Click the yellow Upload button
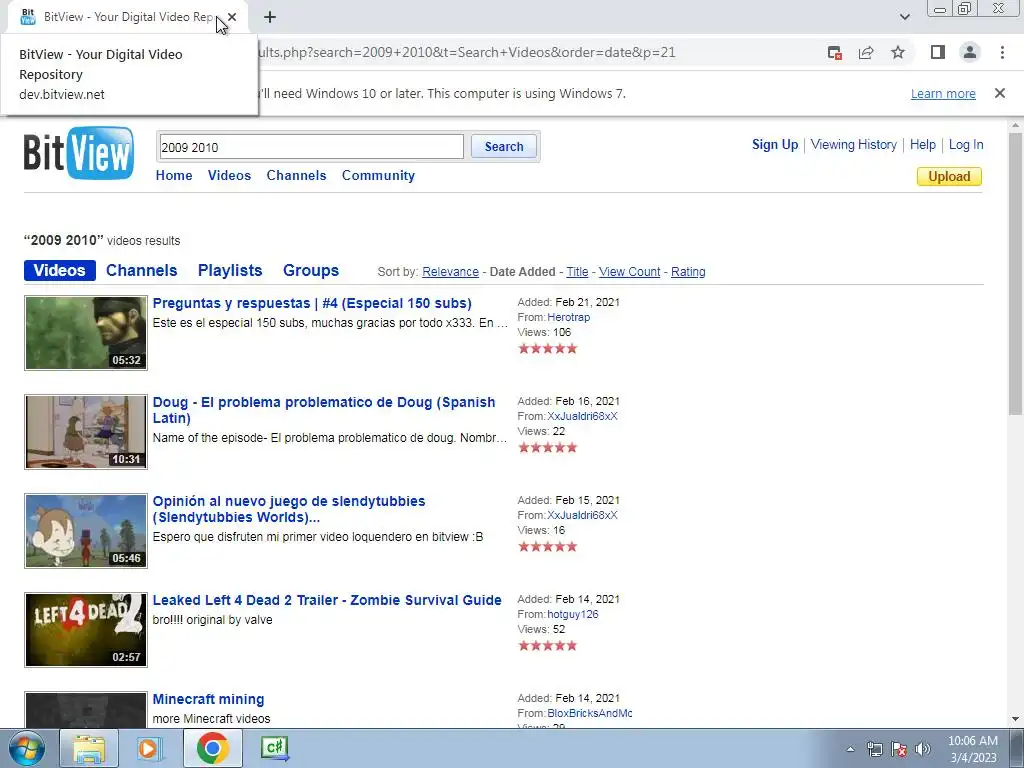 tap(949, 176)
